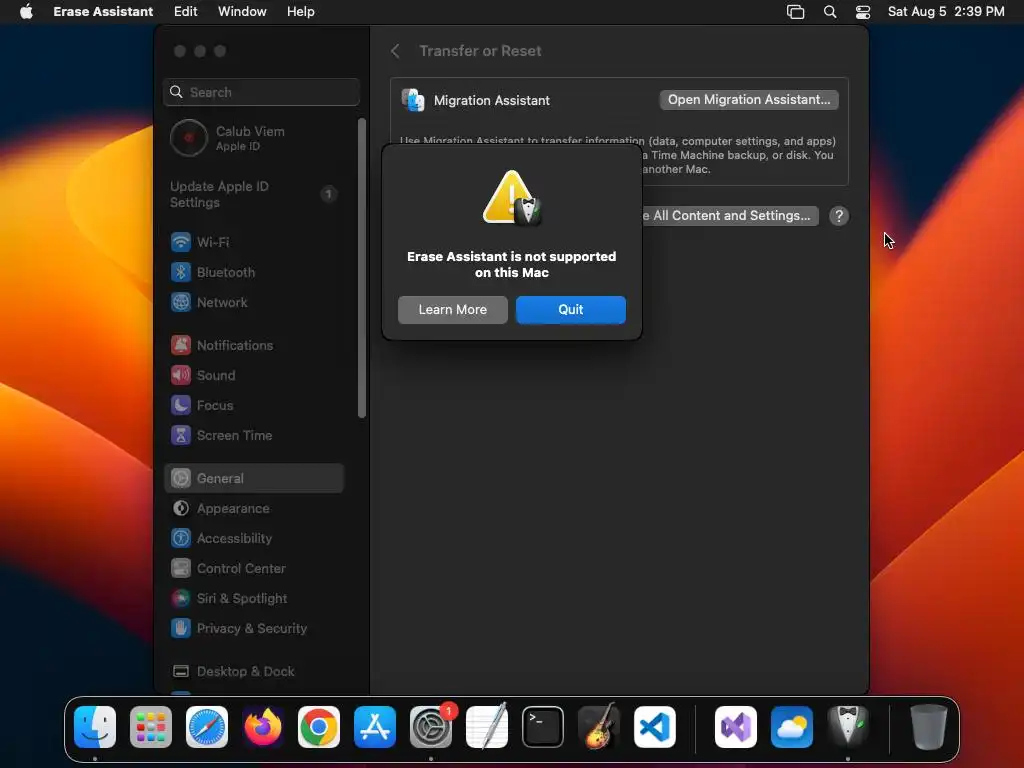Open the Window menu

tap(242, 12)
